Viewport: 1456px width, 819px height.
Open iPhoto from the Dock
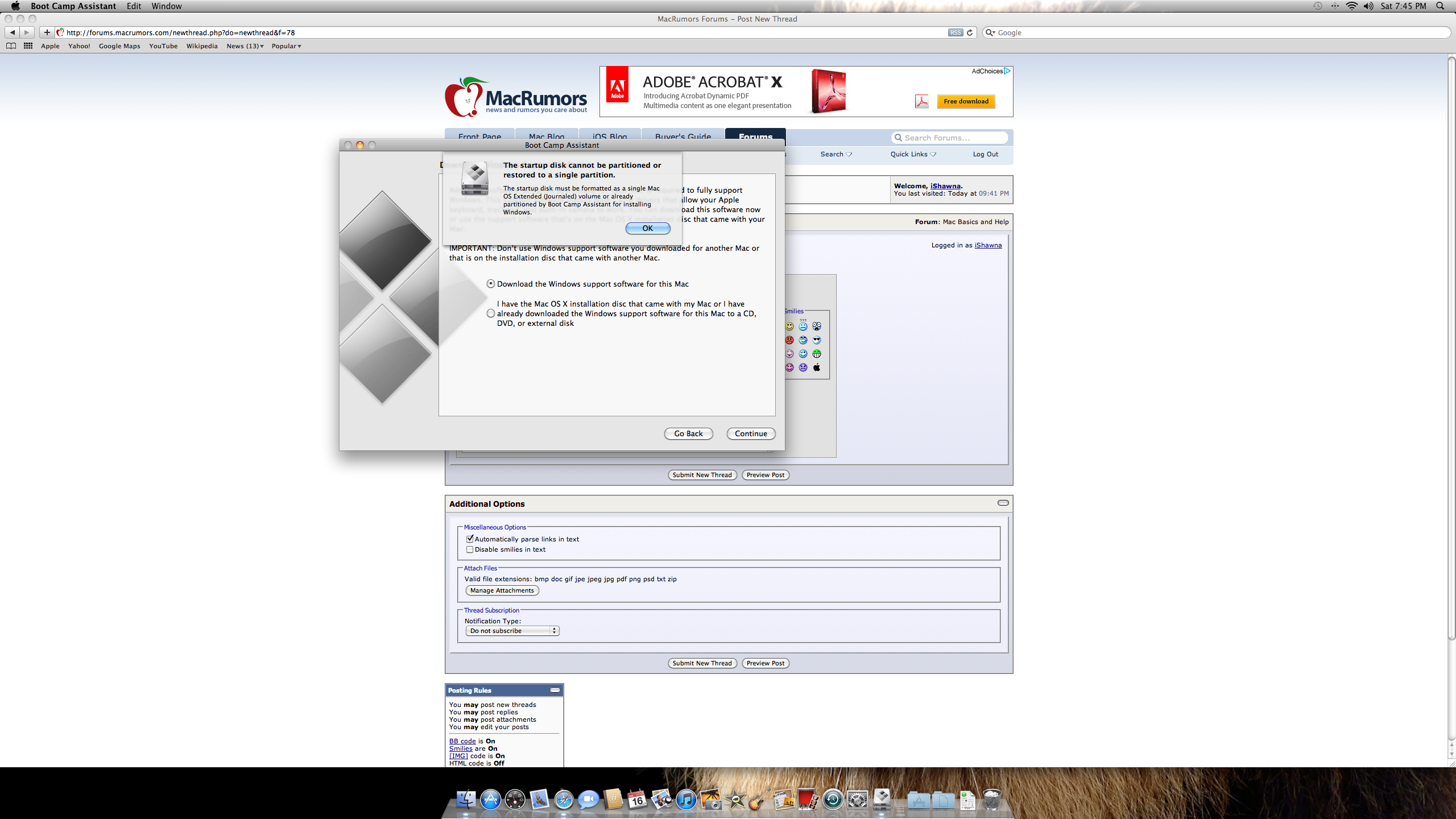[x=710, y=799]
